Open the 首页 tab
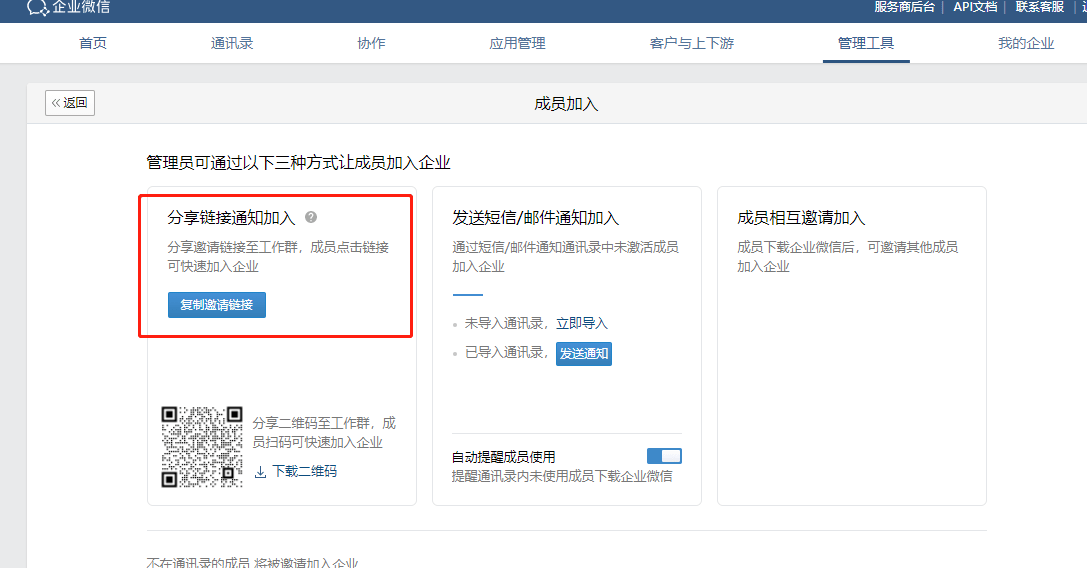Screen dimensions: 1087x568 [x=93, y=43]
